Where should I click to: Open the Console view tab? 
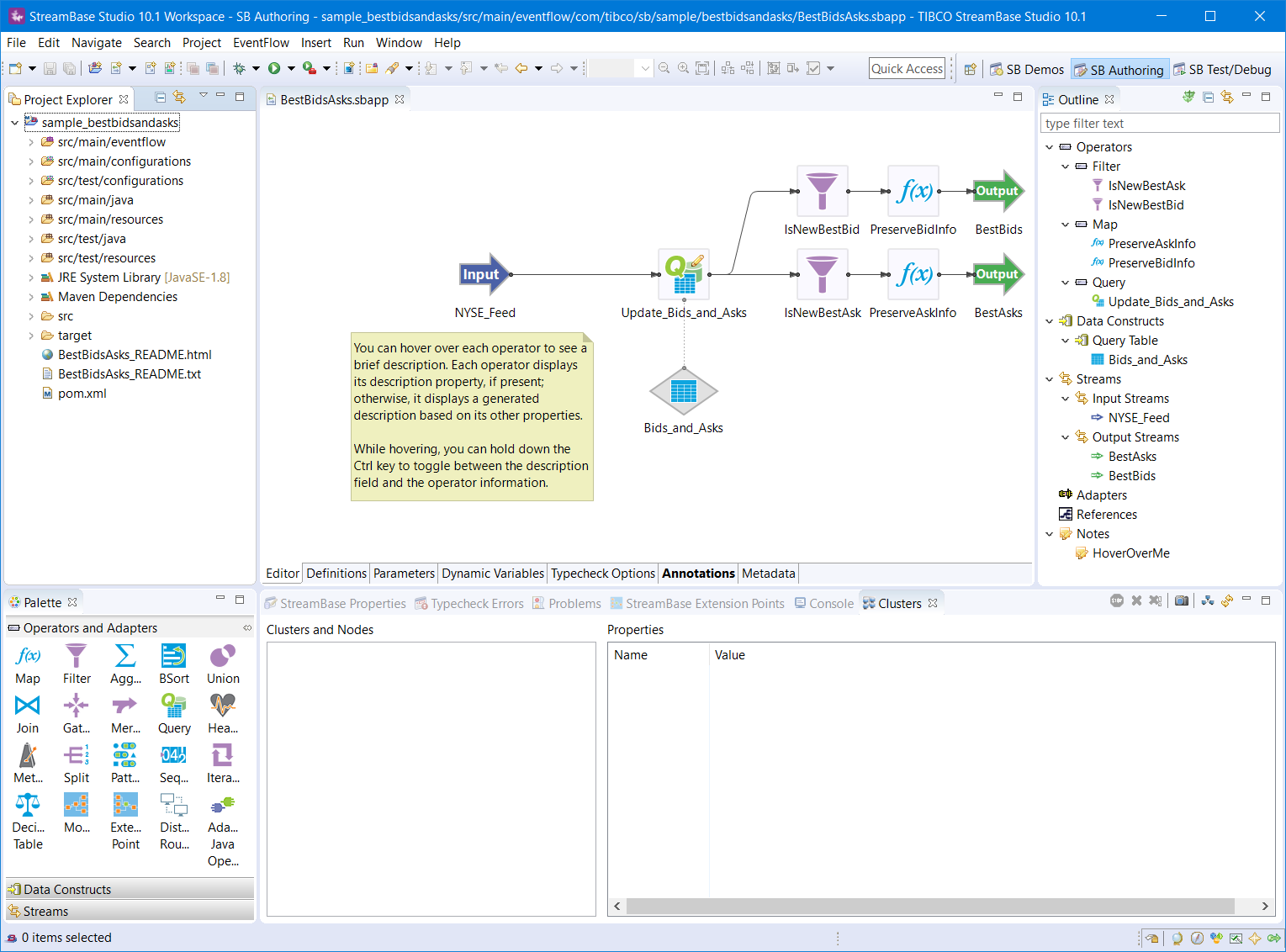[x=824, y=604]
